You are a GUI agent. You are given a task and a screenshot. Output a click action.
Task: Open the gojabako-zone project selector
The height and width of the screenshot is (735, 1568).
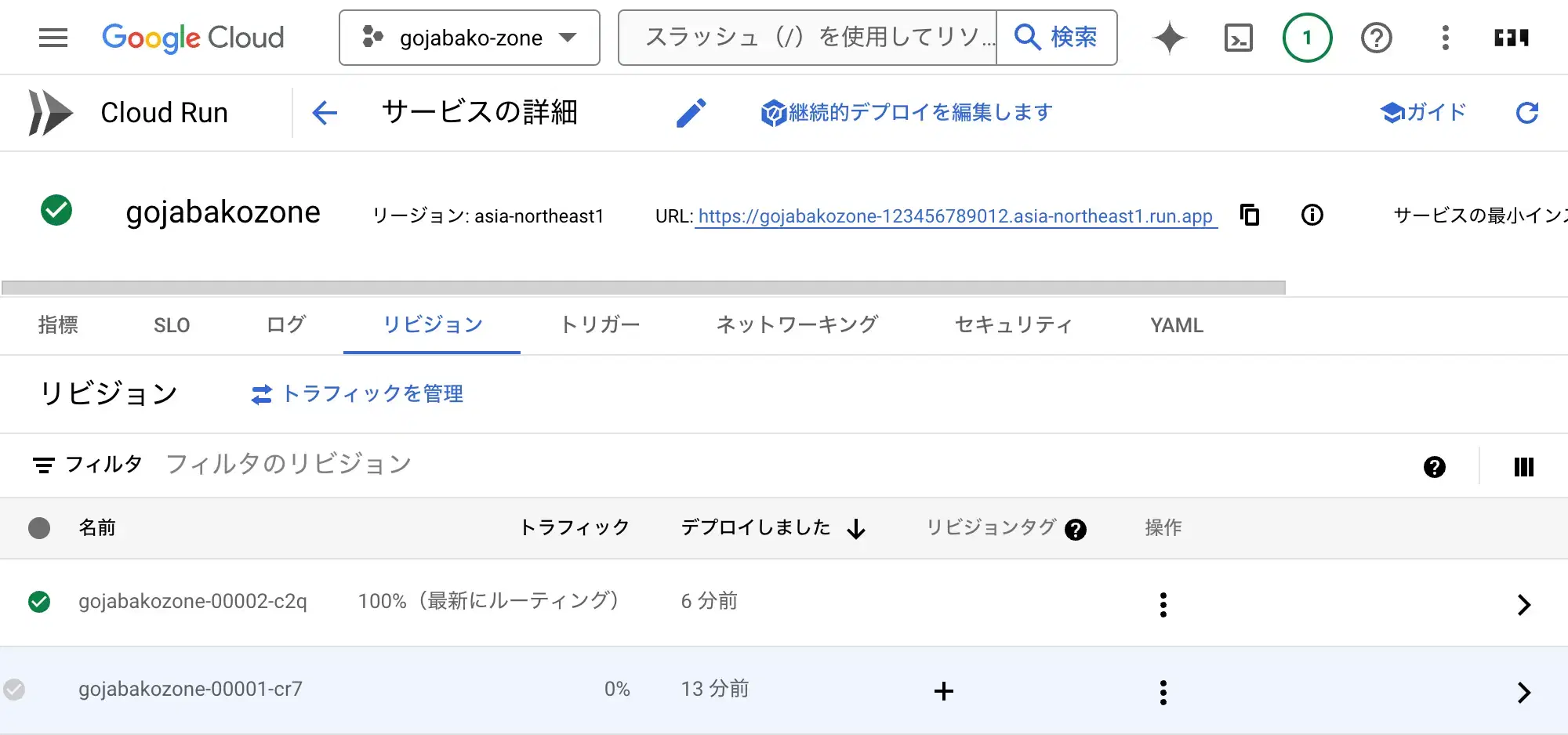(x=470, y=38)
